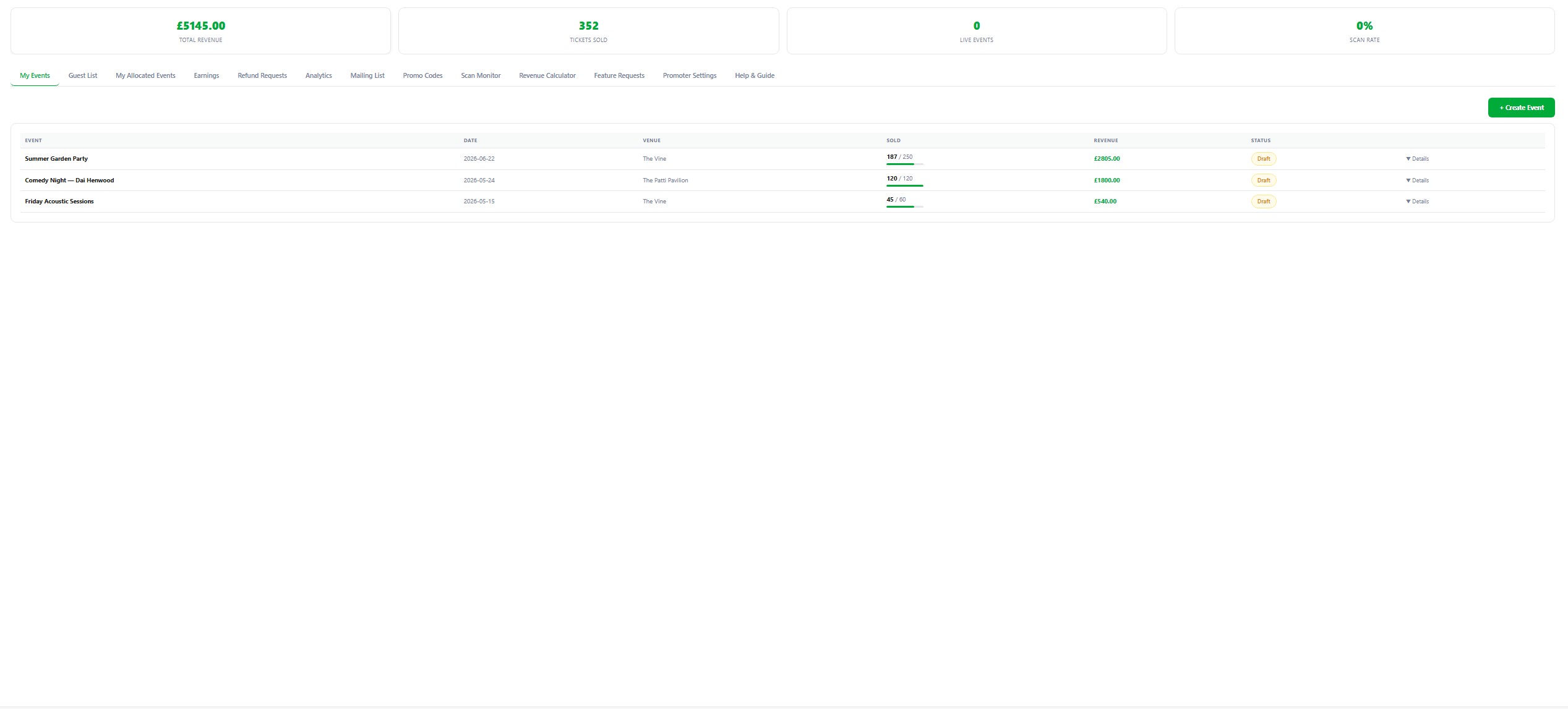Select the Comedy Night — Dai Henwood event name
Image resolution: width=1568 pixels, height=709 pixels.
coord(69,180)
